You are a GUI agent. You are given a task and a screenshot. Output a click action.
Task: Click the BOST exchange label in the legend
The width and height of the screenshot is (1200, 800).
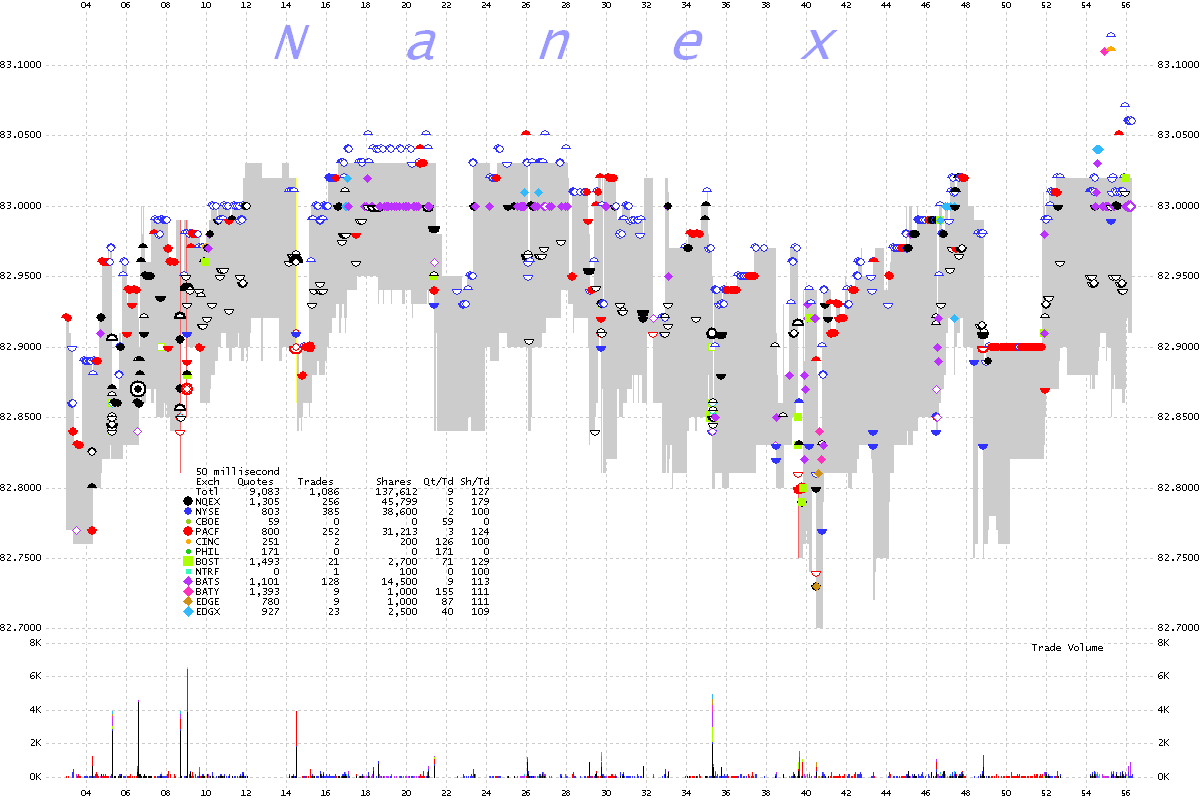(207, 561)
